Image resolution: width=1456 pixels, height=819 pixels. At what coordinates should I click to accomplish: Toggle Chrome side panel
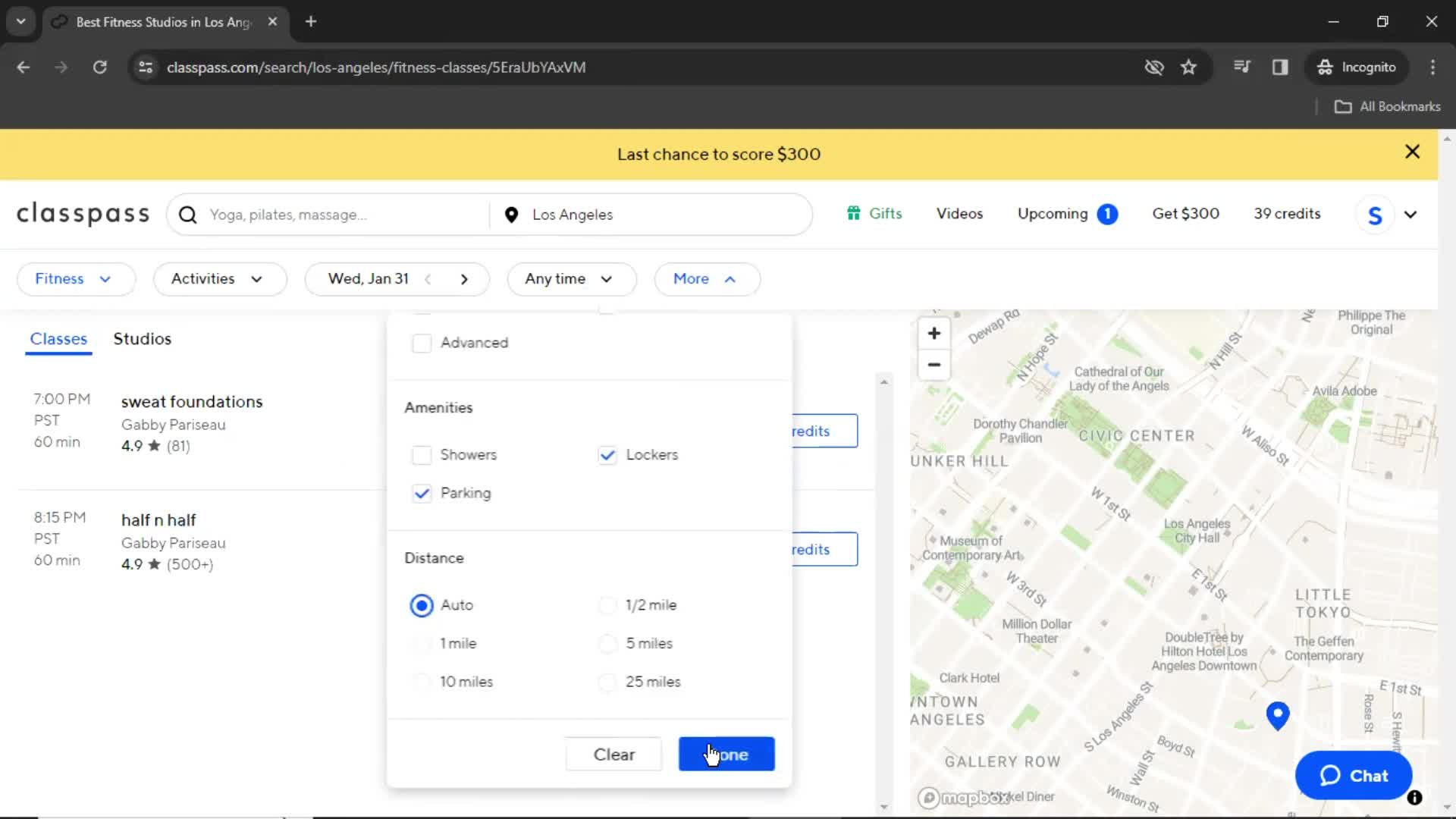(x=1280, y=67)
